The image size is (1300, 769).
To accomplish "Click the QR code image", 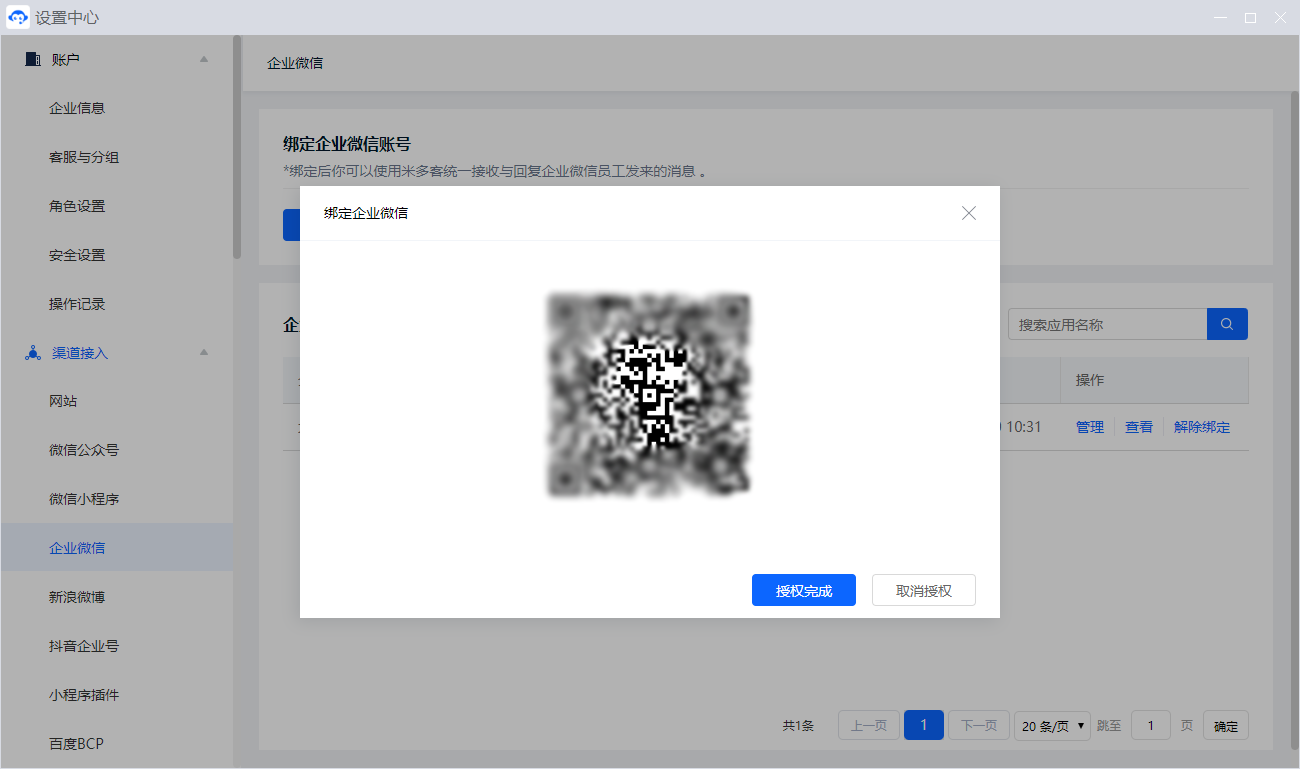I will pos(649,396).
